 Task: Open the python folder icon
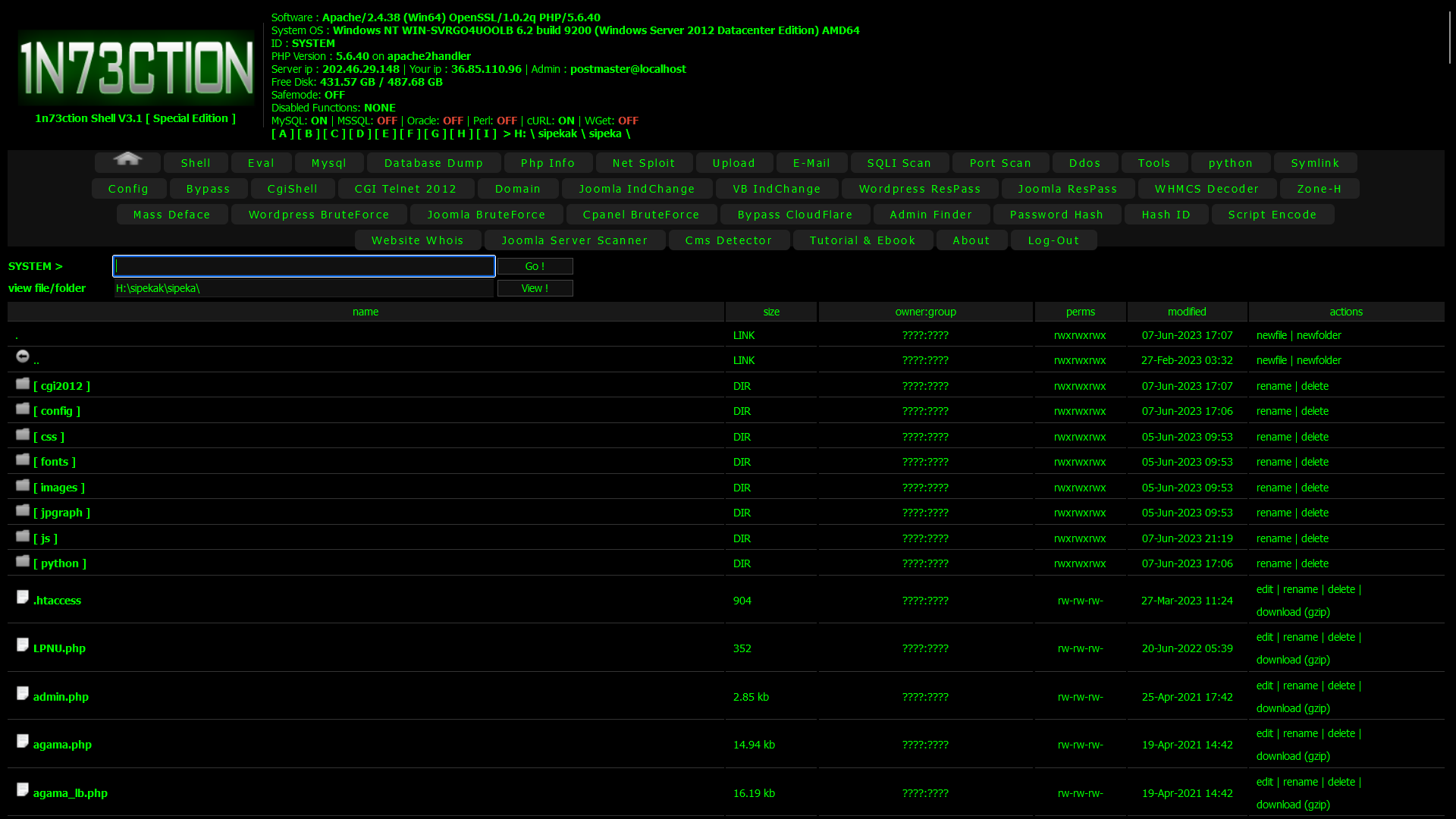pyautogui.click(x=23, y=561)
